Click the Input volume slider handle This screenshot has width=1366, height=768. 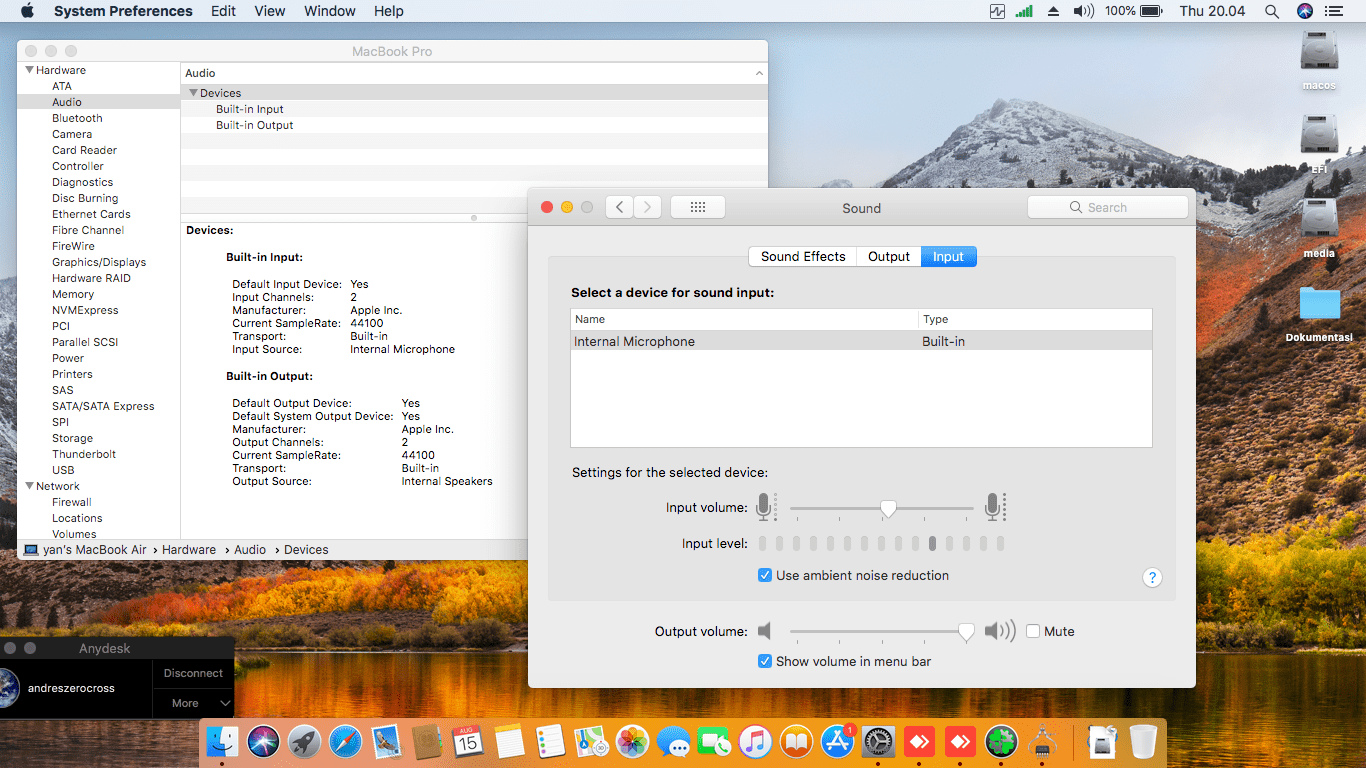point(888,509)
